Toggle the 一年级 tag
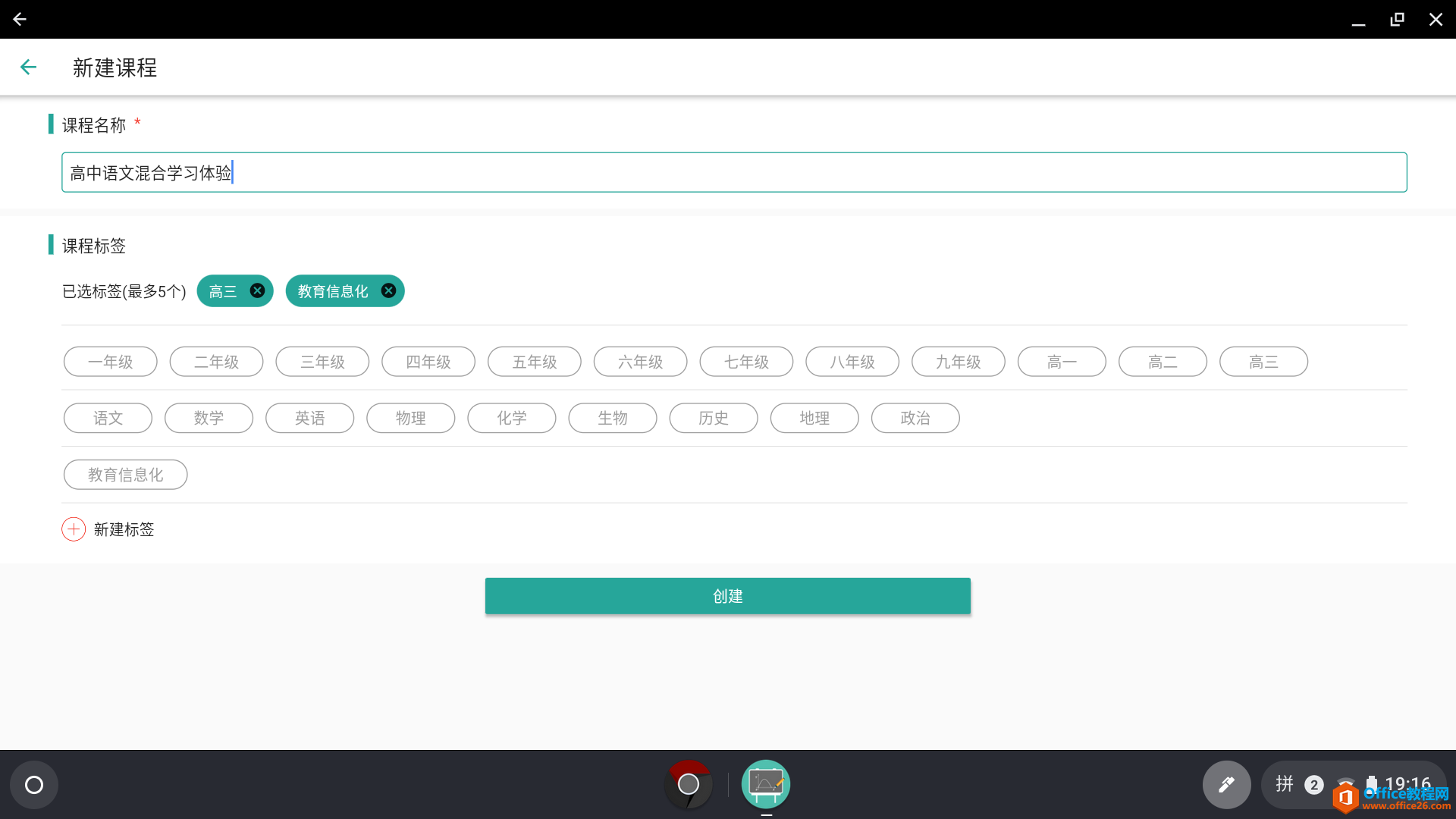 tap(111, 362)
